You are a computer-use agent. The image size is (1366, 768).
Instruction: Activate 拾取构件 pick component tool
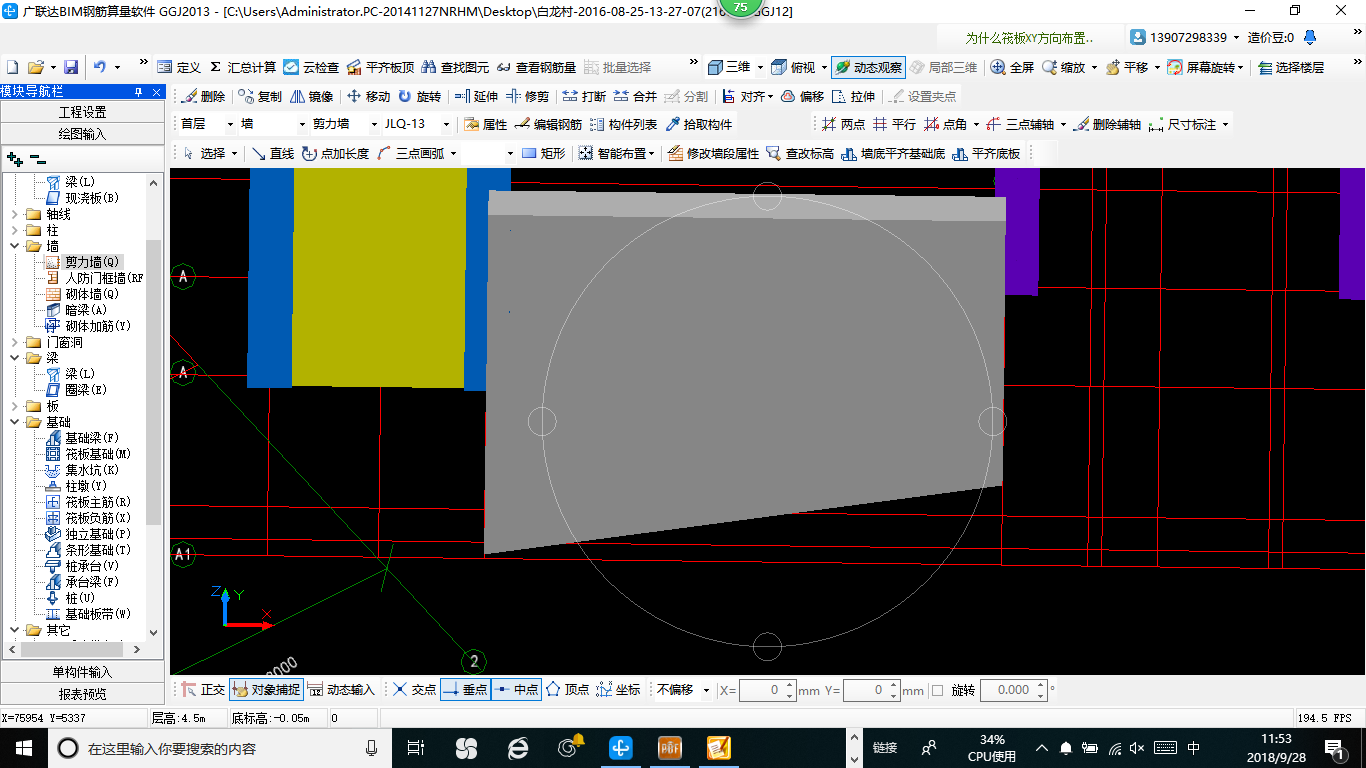point(699,124)
